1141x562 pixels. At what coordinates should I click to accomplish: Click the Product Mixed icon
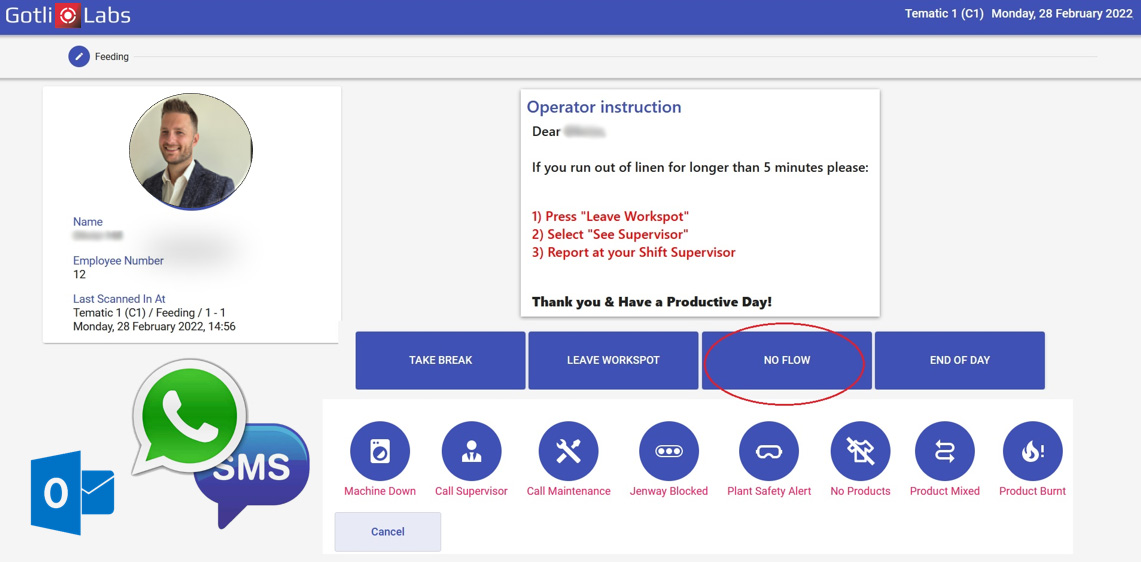tap(944, 451)
